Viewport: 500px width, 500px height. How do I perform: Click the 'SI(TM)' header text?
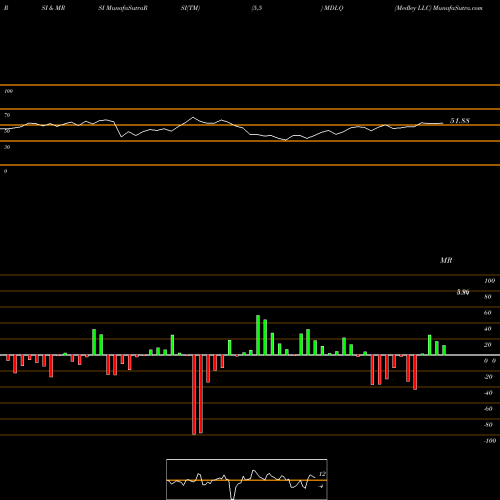point(190,8)
